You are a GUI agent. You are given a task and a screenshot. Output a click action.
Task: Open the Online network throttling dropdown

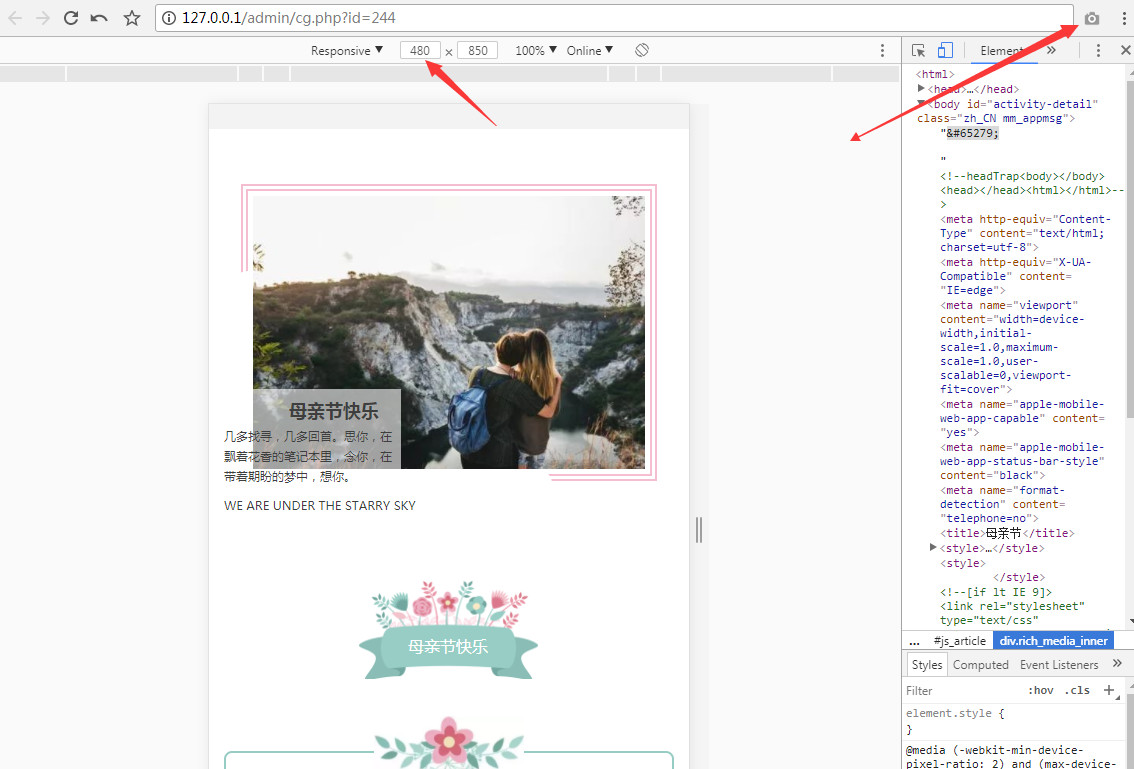pos(590,51)
